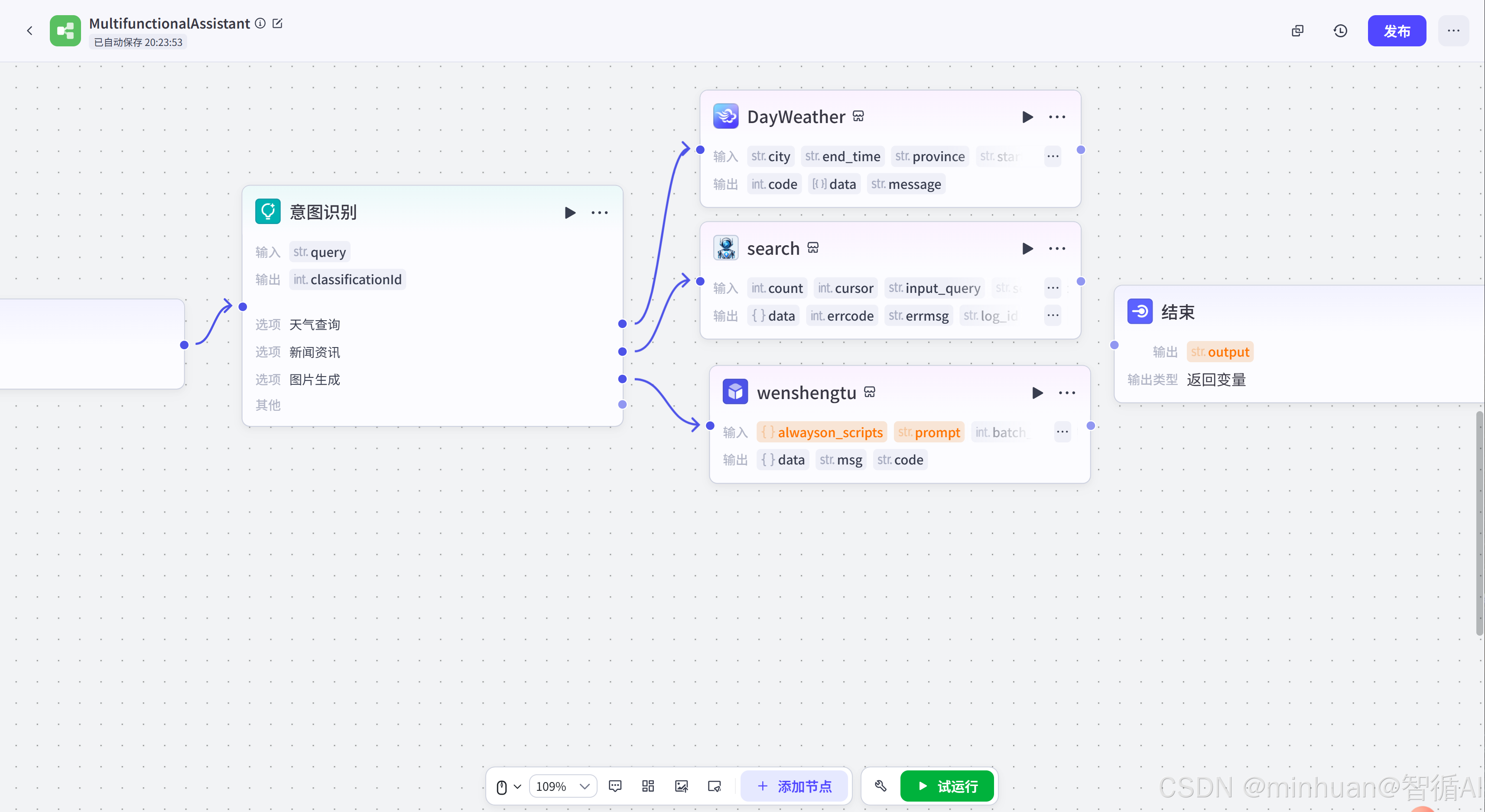Run the DayWeather node with its play icon
The width and height of the screenshot is (1485, 812).
1027,117
